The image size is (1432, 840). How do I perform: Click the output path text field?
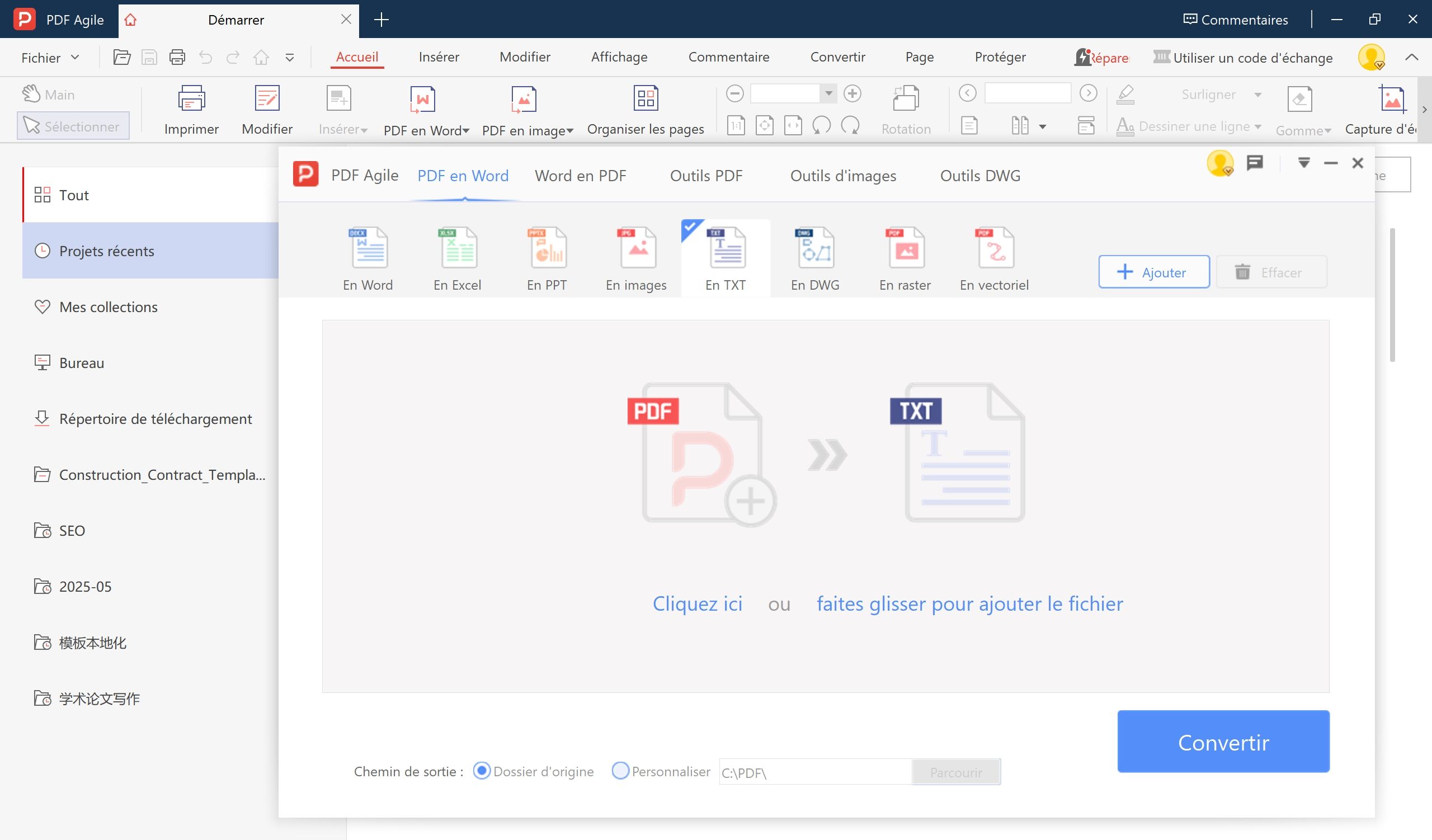[816, 772]
